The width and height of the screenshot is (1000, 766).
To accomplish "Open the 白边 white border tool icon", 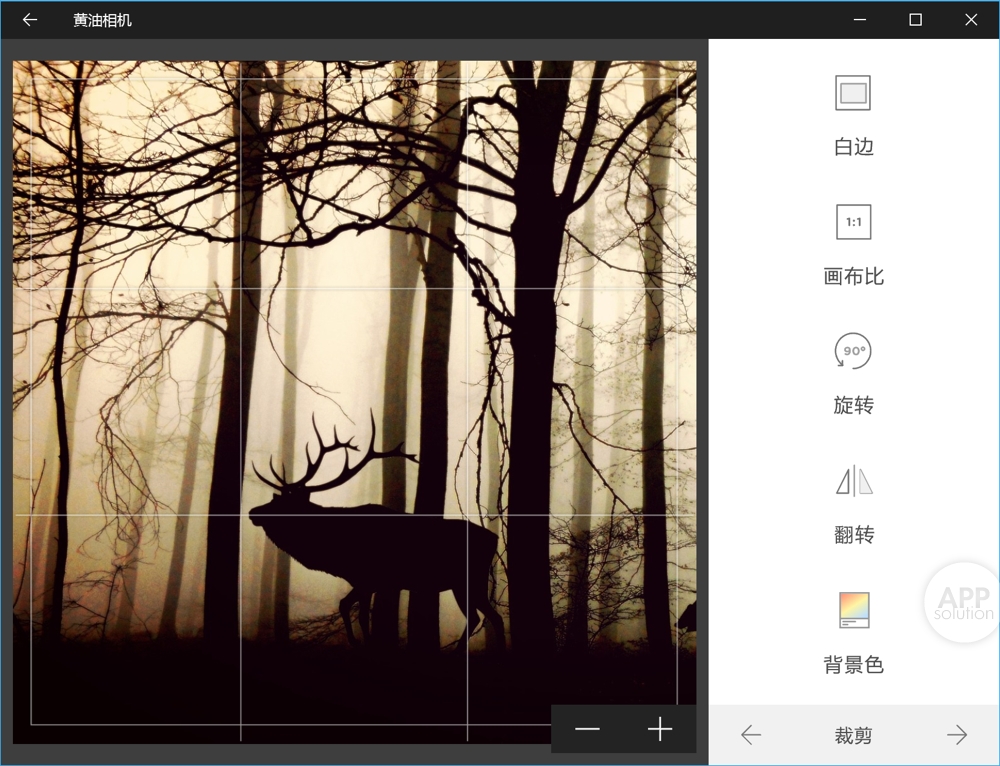I will coord(853,93).
